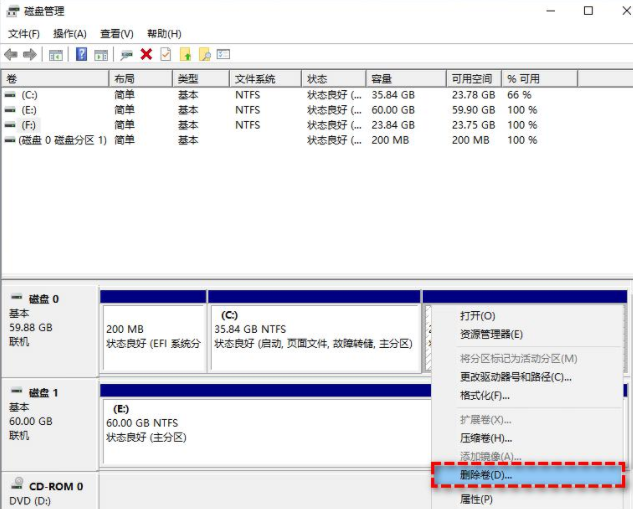Click the CD-ROM 0 disc icon
Image resolution: width=633 pixels, height=509 pixels.
tap(17, 483)
